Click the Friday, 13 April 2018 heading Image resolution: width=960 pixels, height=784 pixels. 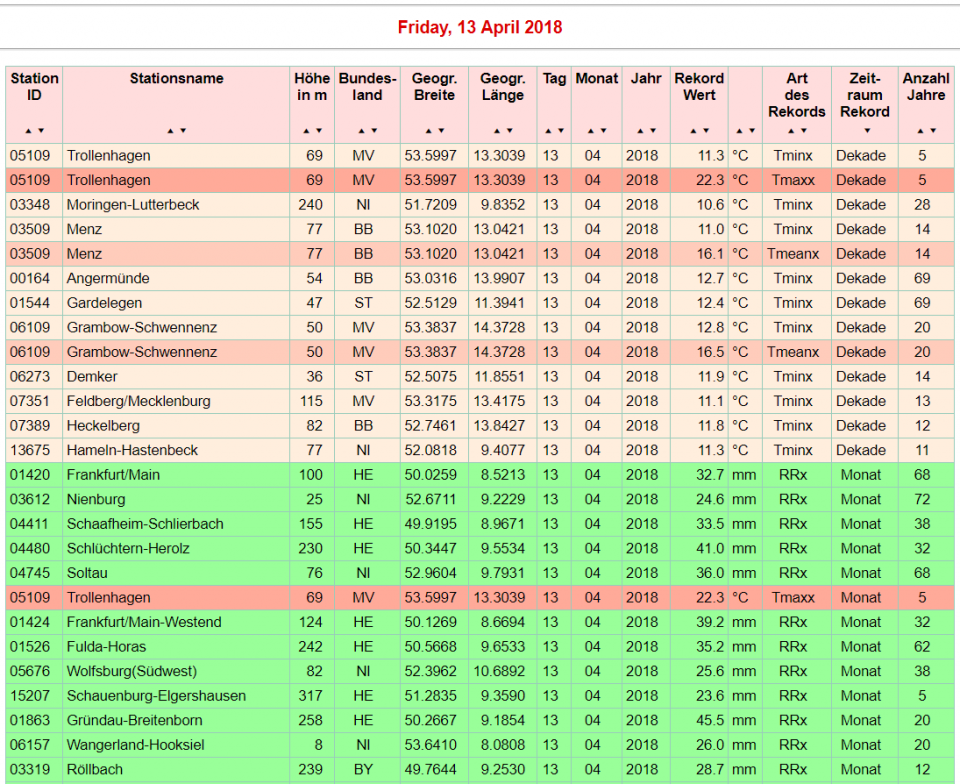pos(480,27)
